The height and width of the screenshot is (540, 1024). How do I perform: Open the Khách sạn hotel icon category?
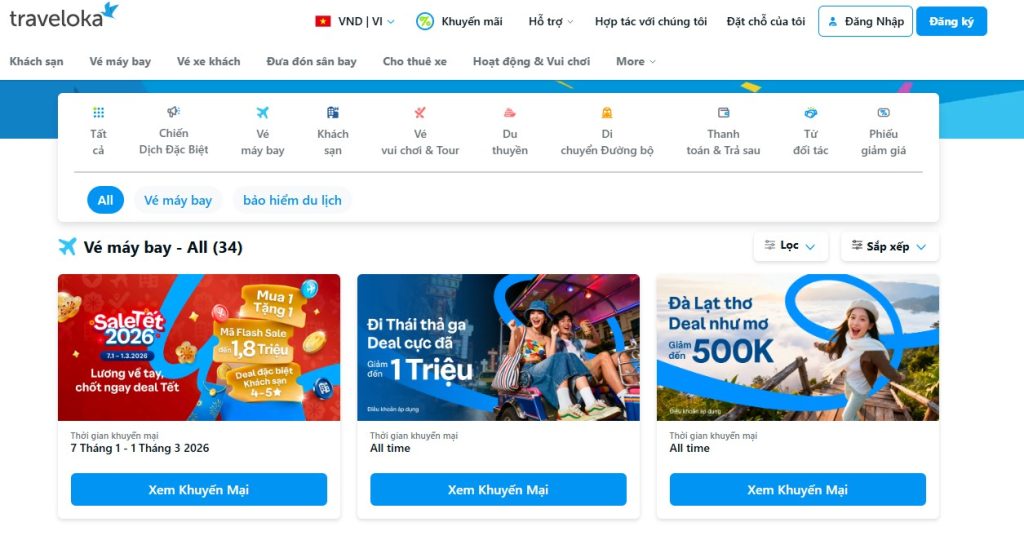(x=333, y=112)
